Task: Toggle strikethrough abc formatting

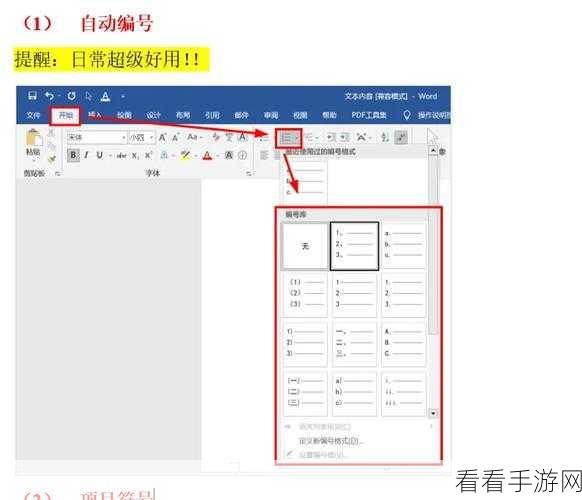Action: (x=121, y=156)
